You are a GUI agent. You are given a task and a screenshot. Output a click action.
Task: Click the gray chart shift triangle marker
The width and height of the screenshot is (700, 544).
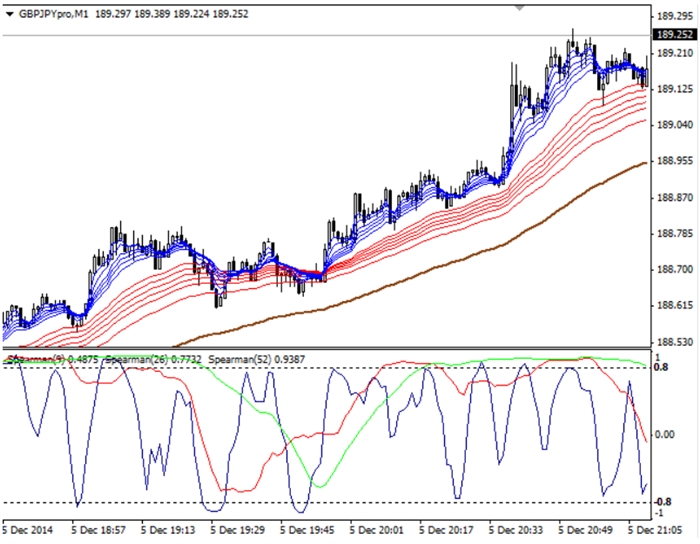[x=518, y=7]
